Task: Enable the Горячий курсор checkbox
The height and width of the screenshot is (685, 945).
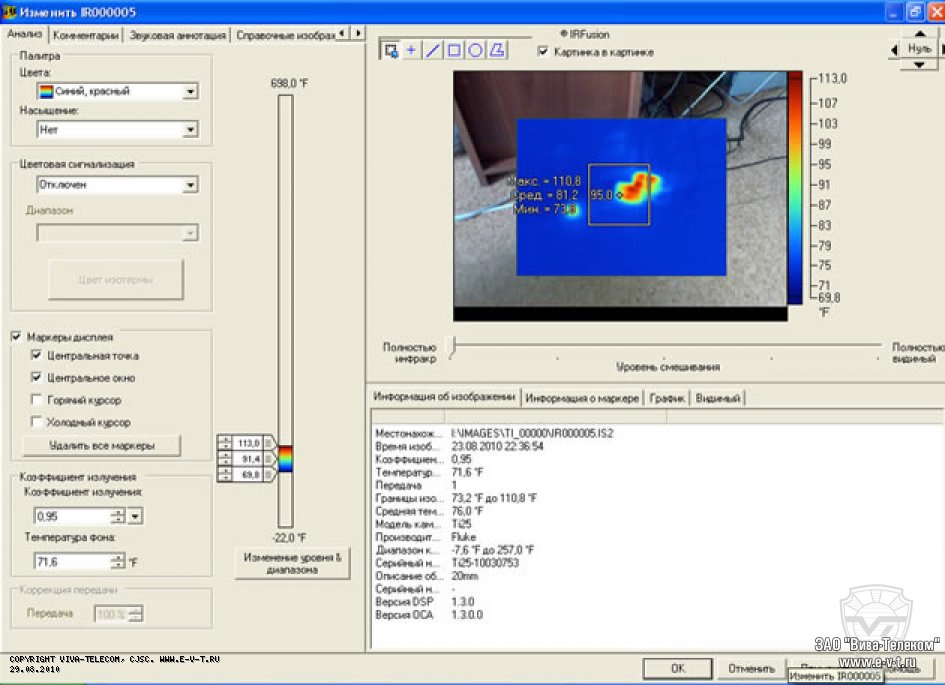Action: point(37,400)
